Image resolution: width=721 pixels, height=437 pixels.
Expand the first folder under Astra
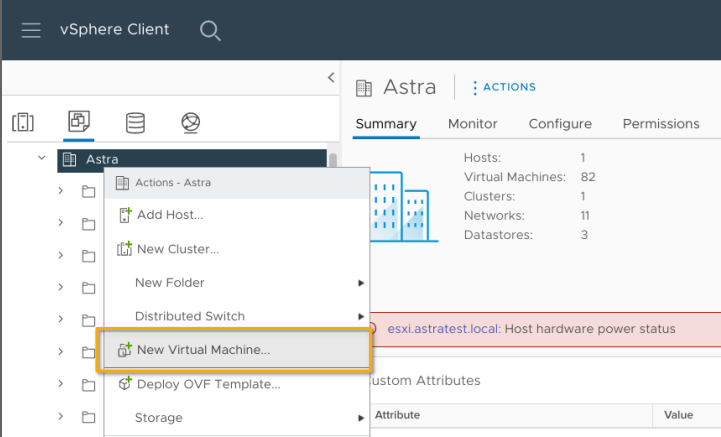(x=62, y=191)
